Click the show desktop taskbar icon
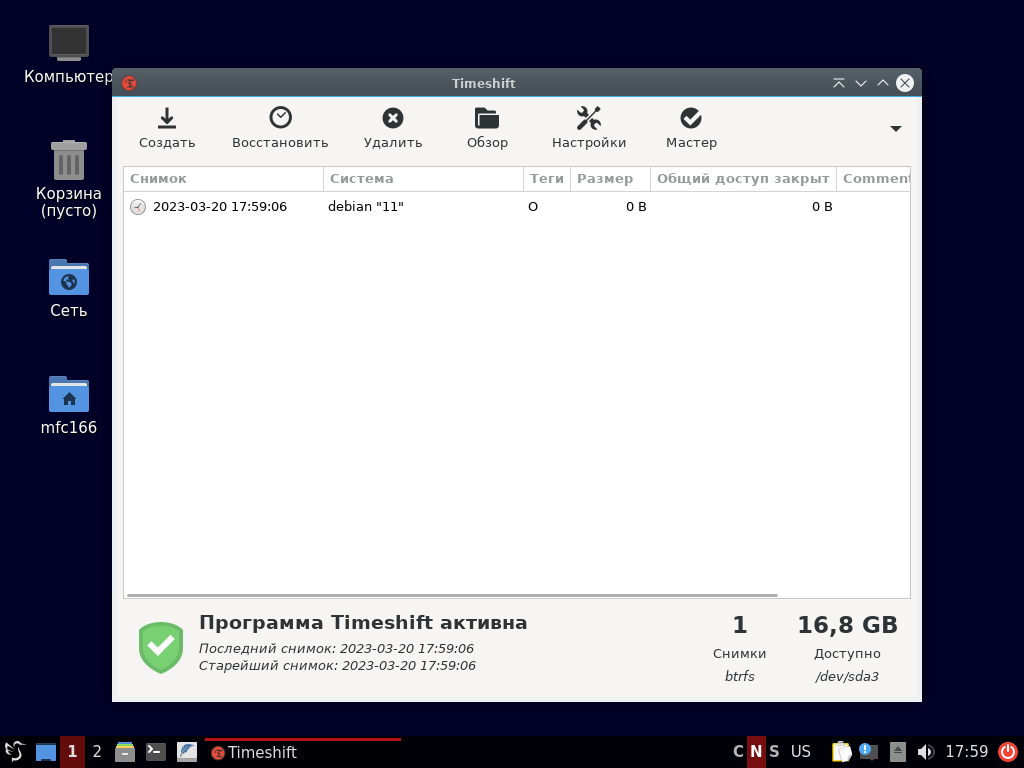Image resolution: width=1024 pixels, height=768 pixels. click(x=46, y=752)
